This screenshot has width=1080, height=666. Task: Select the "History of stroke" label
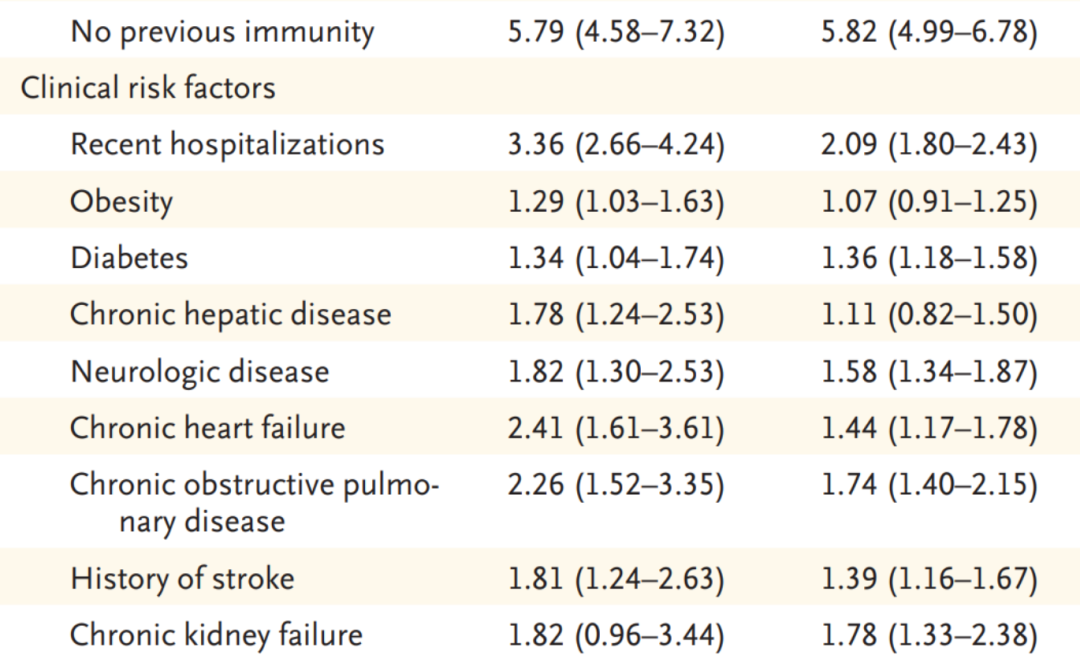point(182,578)
